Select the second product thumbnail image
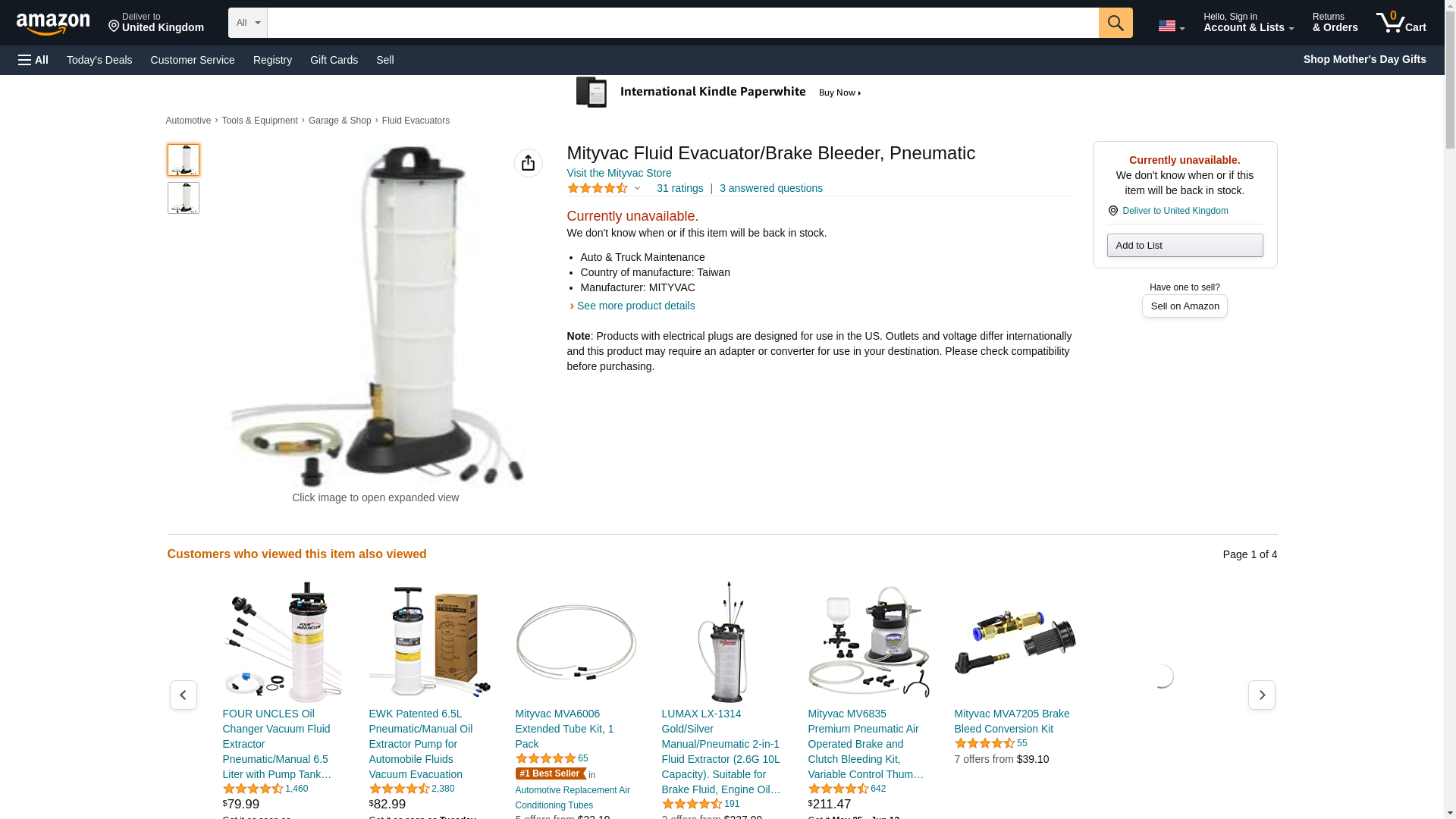Viewport: 1456px width, 819px height. (x=184, y=198)
